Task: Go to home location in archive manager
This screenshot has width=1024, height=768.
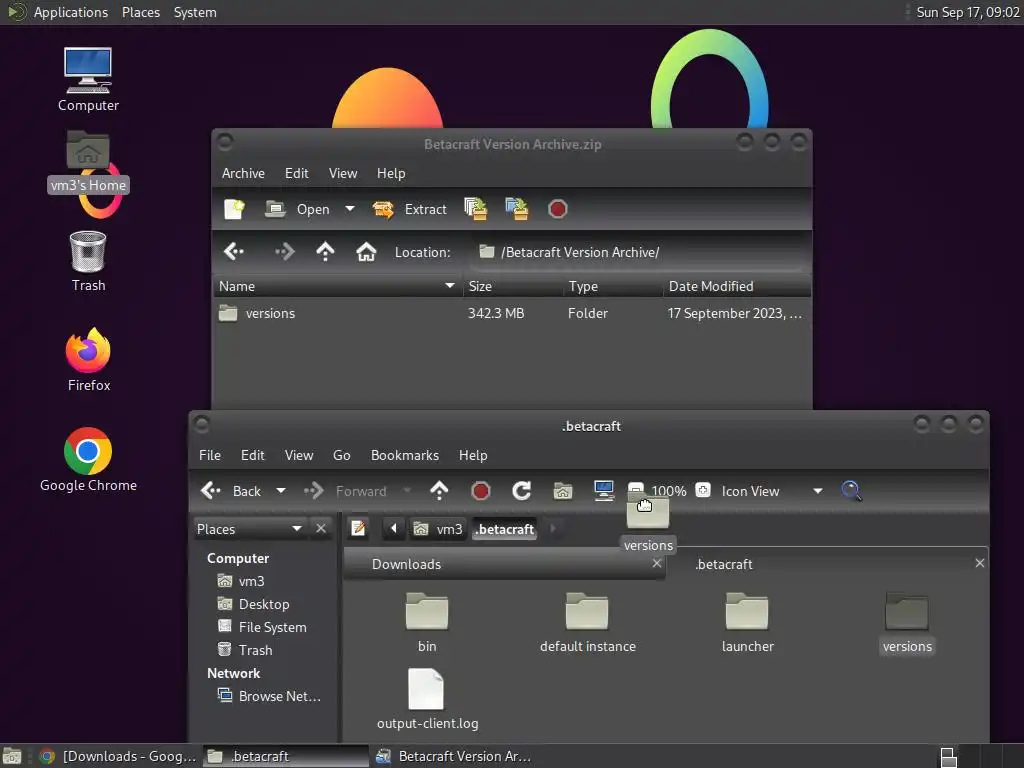Action: (x=366, y=251)
